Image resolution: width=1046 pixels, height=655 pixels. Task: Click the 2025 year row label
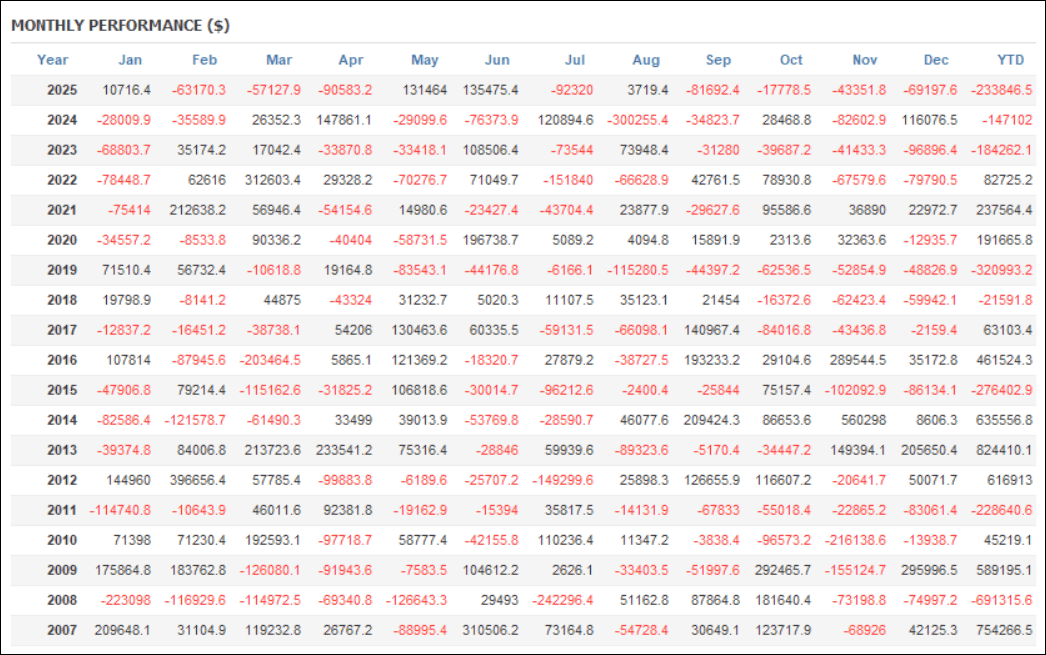[62, 90]
